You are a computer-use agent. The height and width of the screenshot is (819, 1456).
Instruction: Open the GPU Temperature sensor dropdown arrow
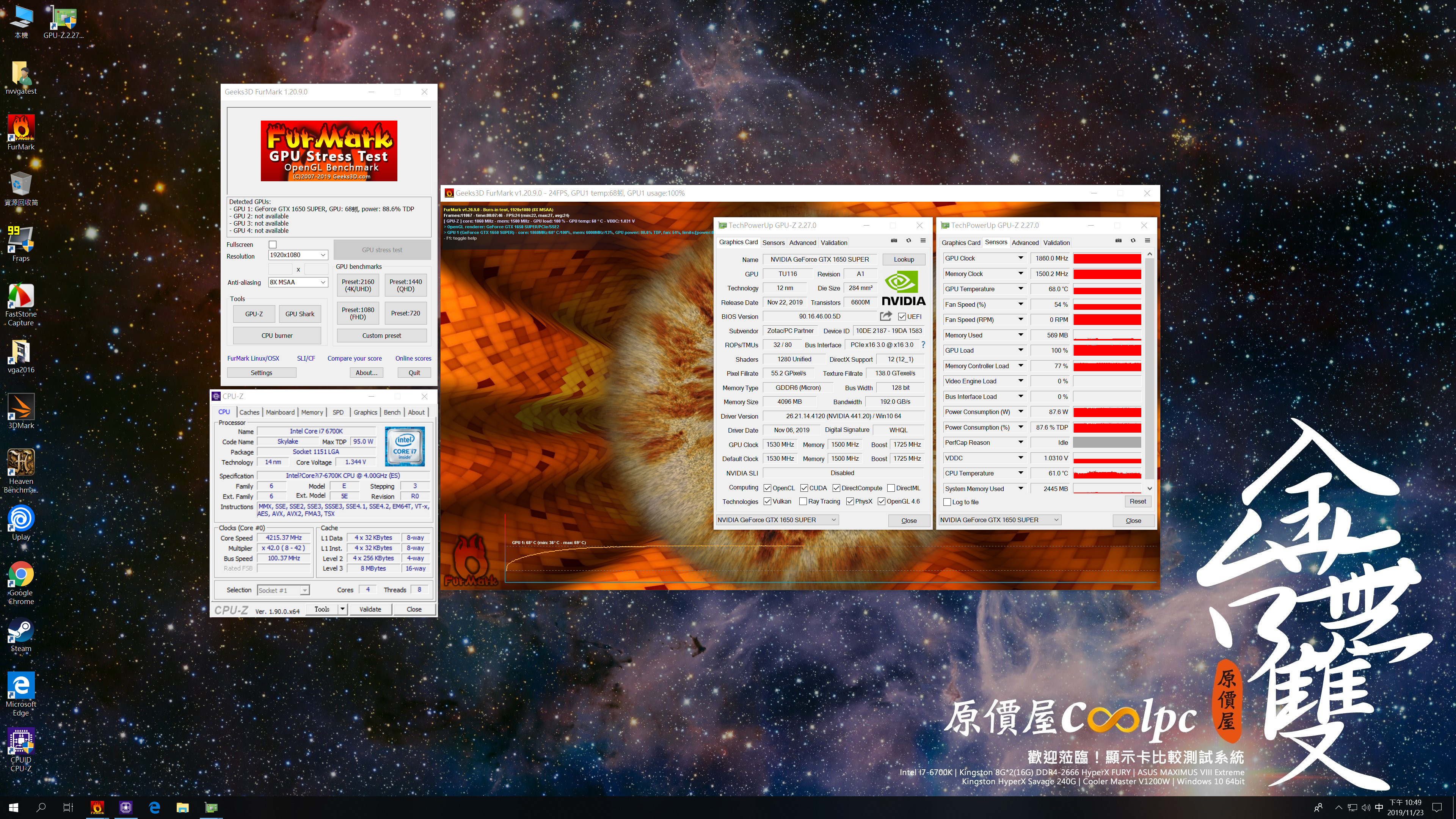tap(1021, 289)
